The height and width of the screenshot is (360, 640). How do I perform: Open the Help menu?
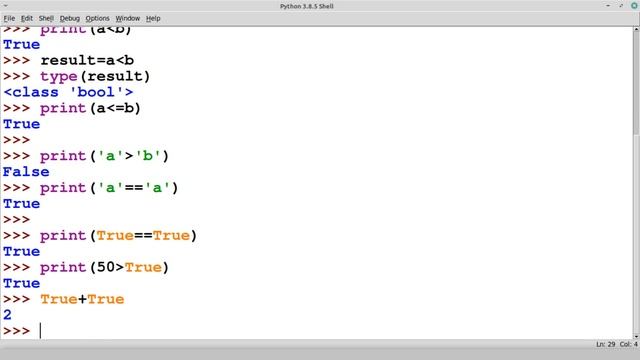(153, 18)
